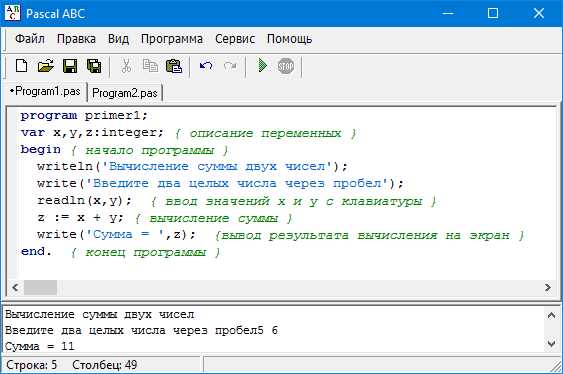Undo the last edit with the curved arrow
Image resolution: width=563 pixels, height=374 pixels.
click(x=206, y=66)
